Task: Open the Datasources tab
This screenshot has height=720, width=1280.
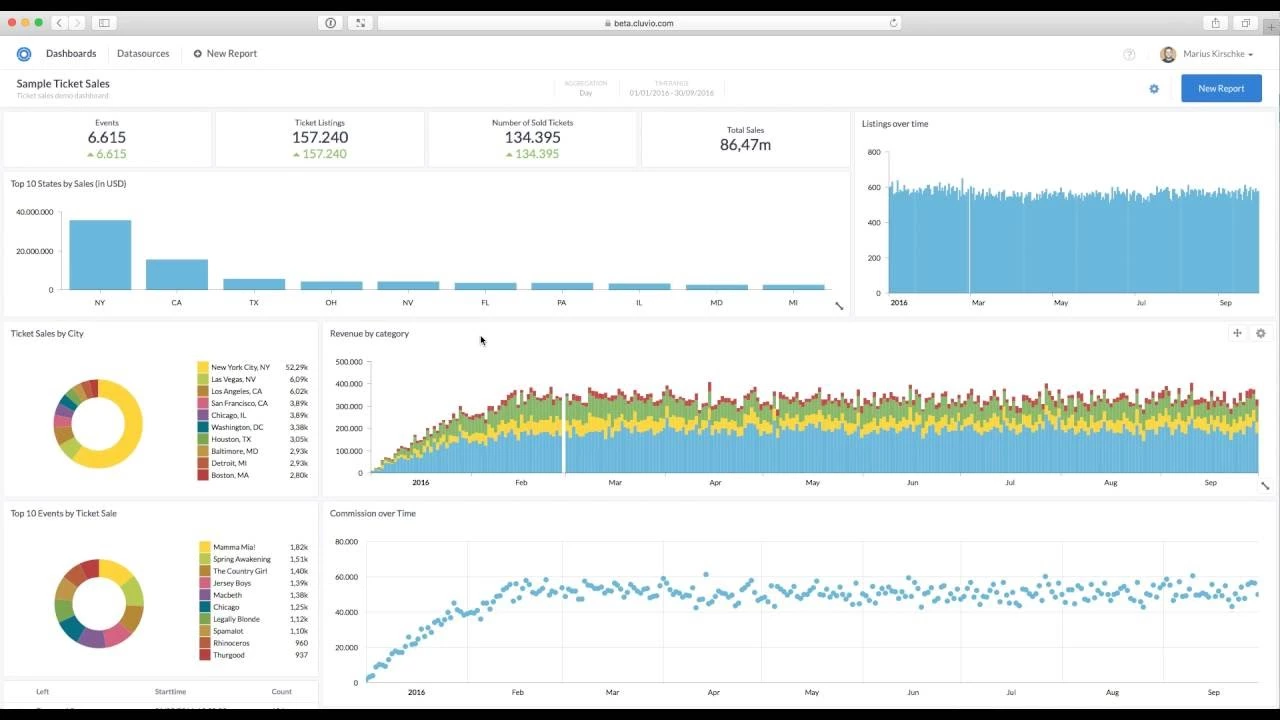Action: coord(143,54)
